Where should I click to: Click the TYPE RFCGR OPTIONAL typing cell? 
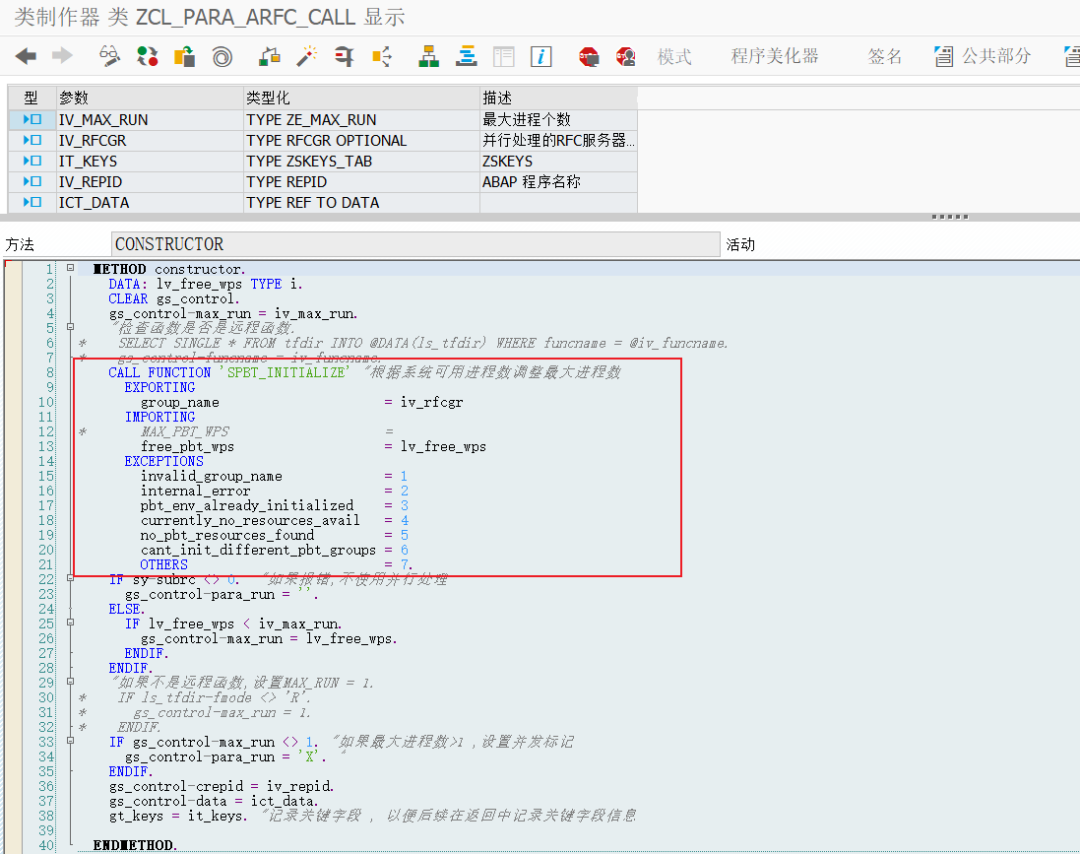point(362,140)
